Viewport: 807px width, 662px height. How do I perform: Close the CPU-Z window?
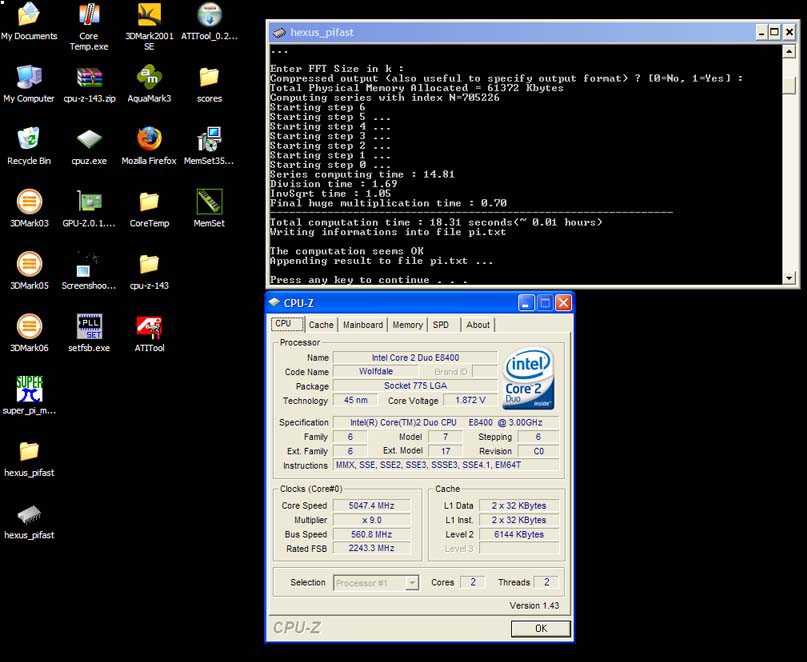(x=564, y=303)
